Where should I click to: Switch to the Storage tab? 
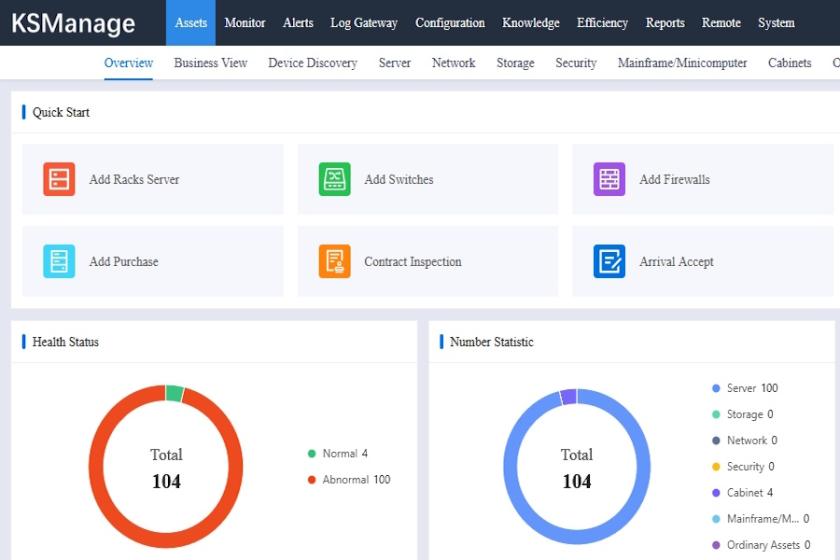coord(515,63)
